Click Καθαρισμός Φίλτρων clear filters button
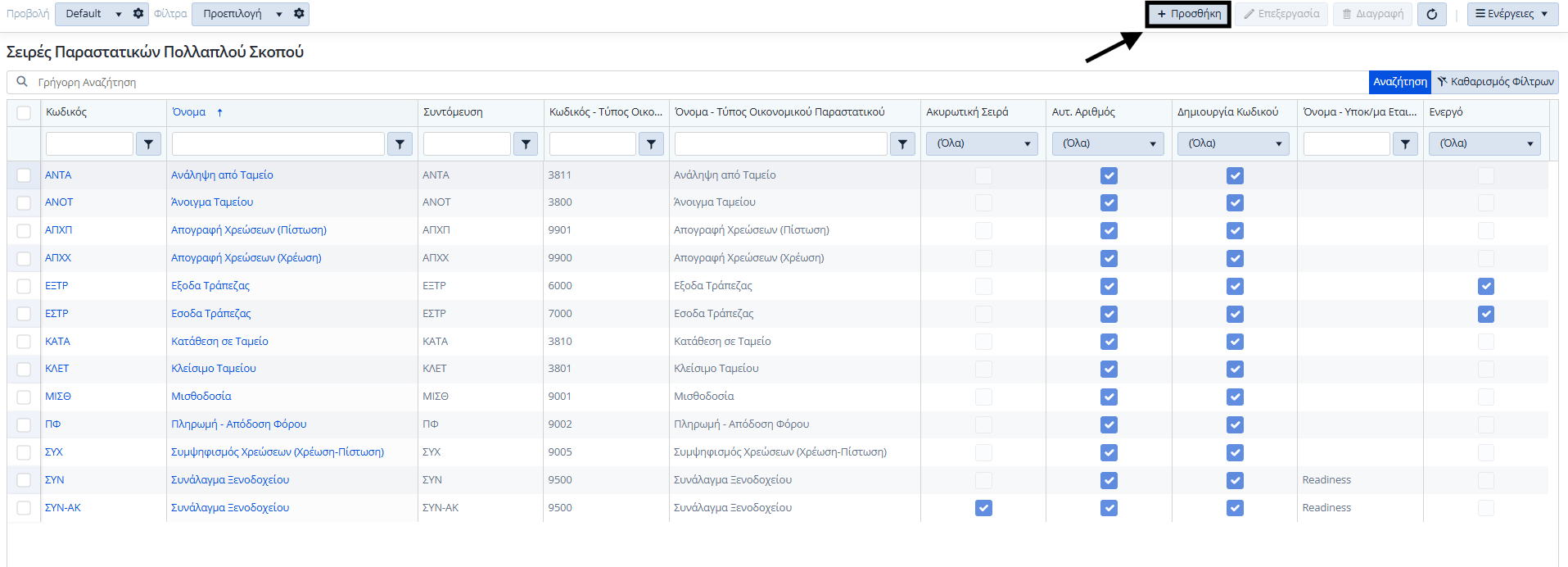The width and height of the screenshot is (1568, 567). (x=1495, y=82)
